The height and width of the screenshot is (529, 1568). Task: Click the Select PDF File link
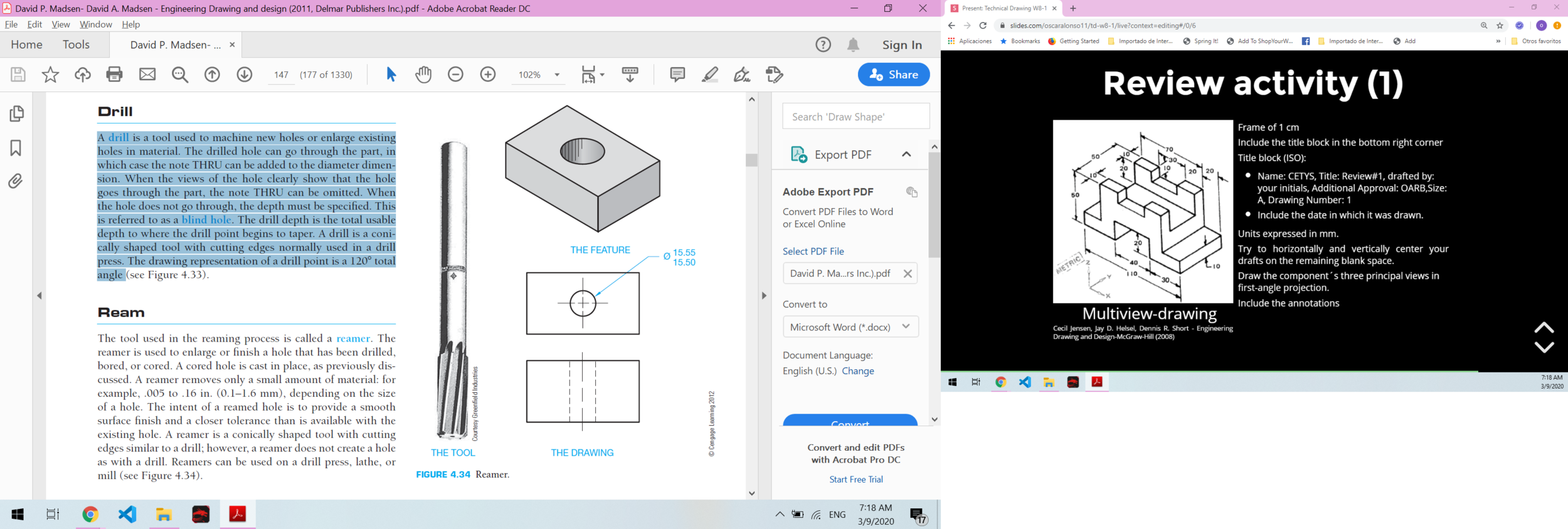point(813,251)
